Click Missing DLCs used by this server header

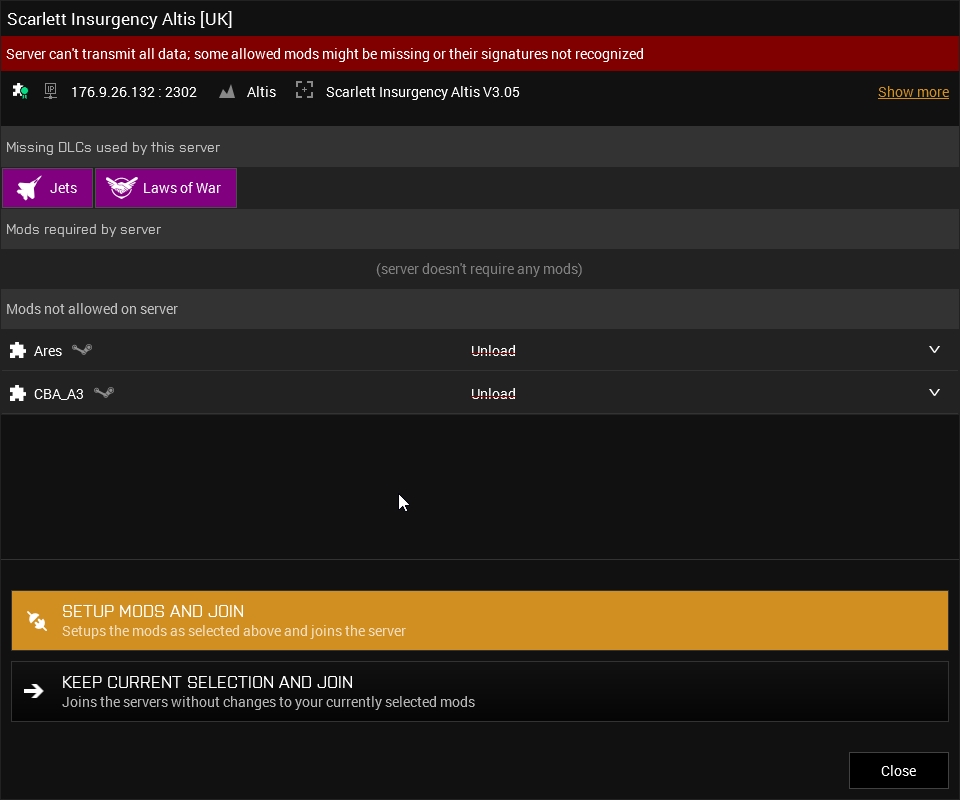click(480, 148)
